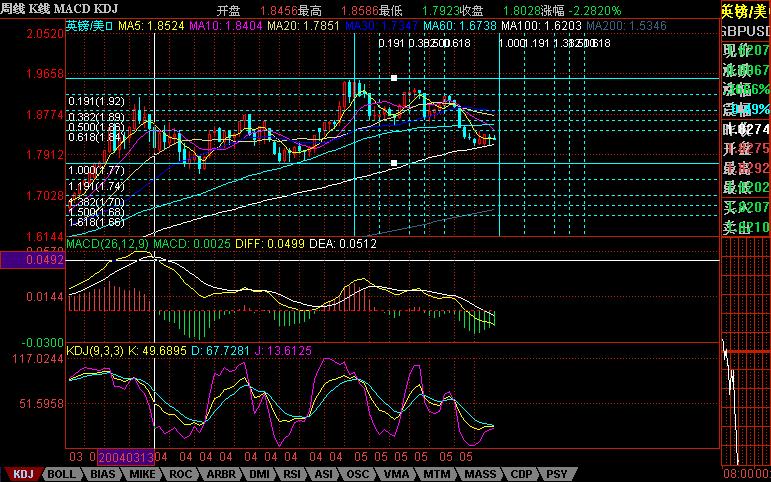
Task: Click the 0.382(1.89) Fibonacci level label
Action: point(96,117)
